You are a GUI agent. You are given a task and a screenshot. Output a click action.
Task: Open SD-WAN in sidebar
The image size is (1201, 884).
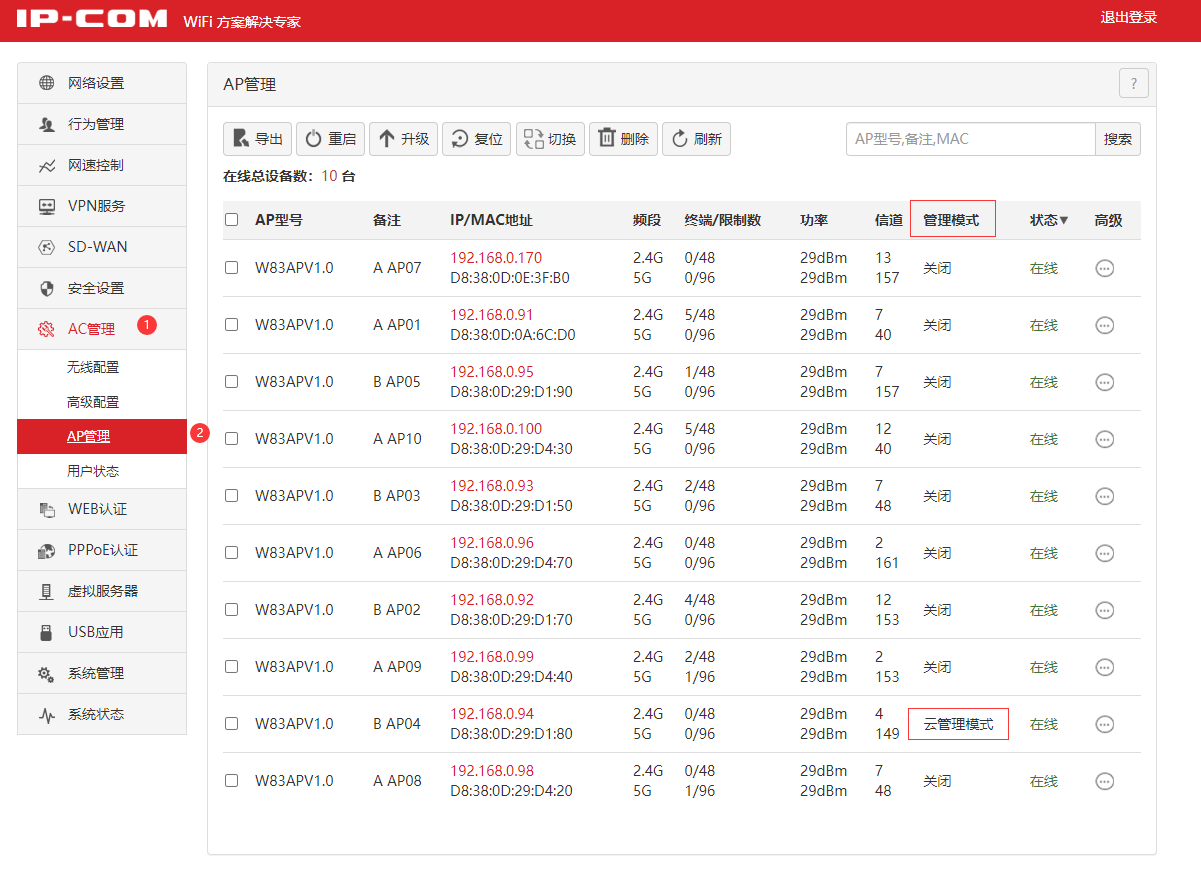(102, 247)
